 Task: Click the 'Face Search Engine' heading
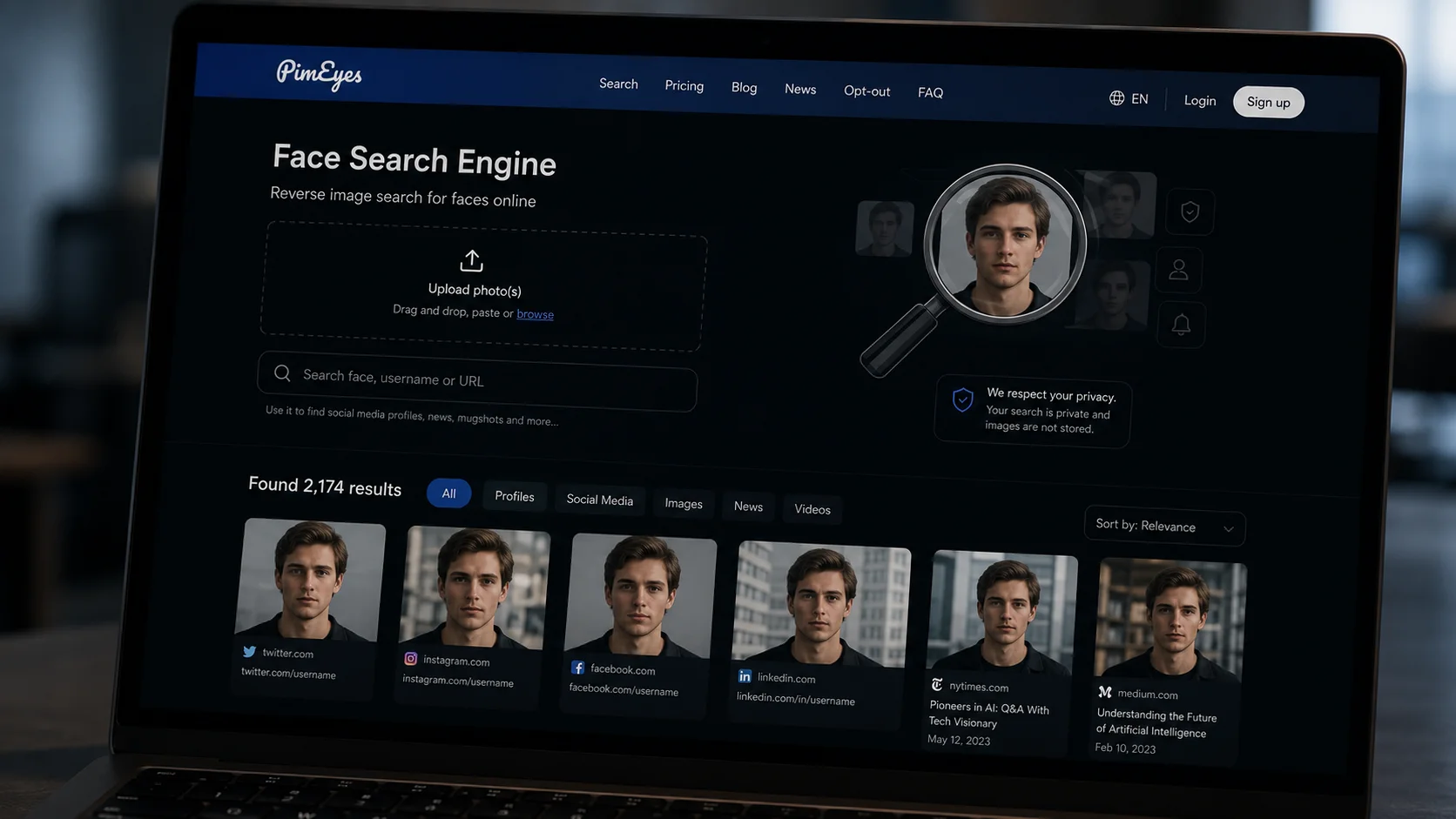click(x=415, y=160)
